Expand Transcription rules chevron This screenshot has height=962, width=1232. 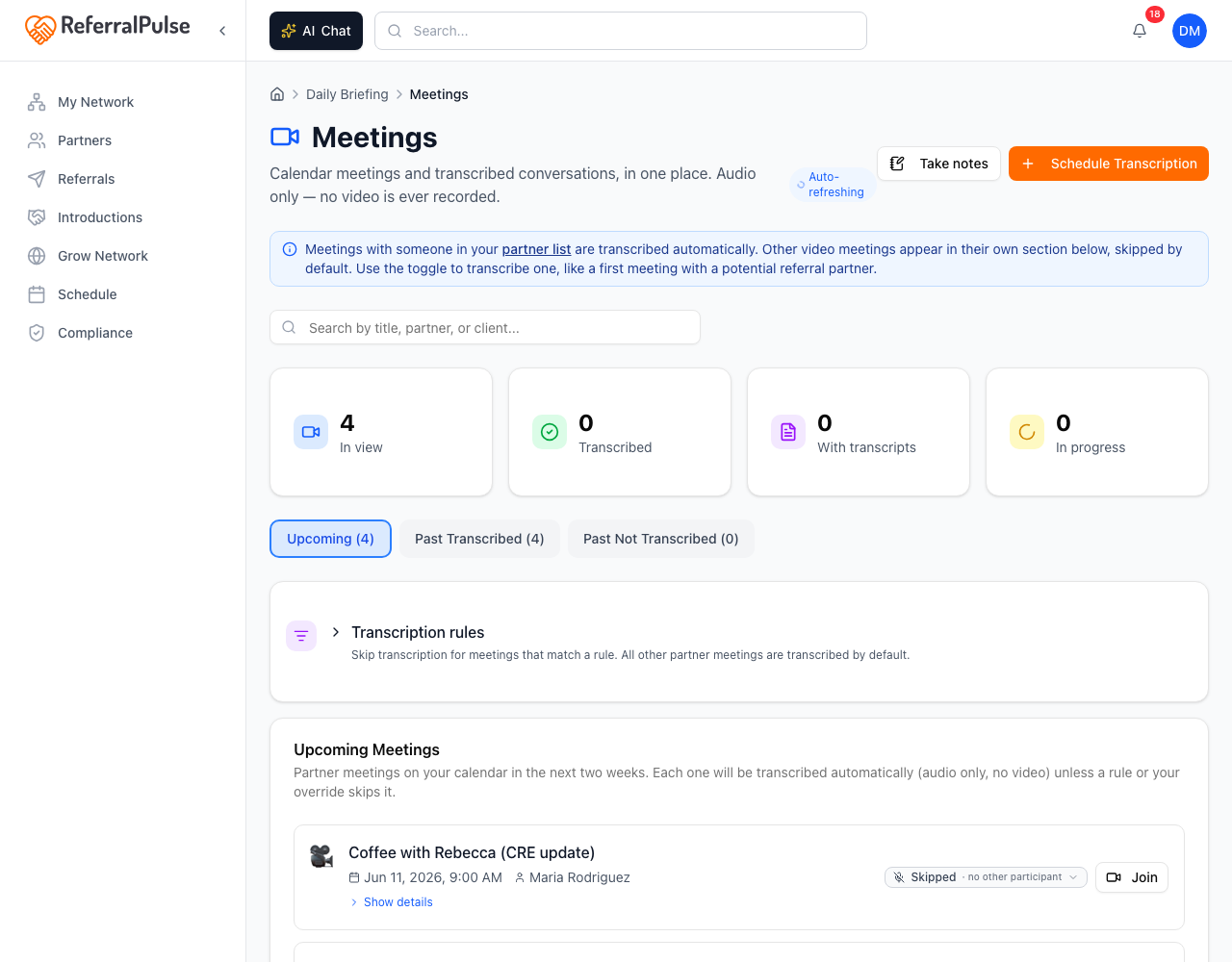point(336,632)
